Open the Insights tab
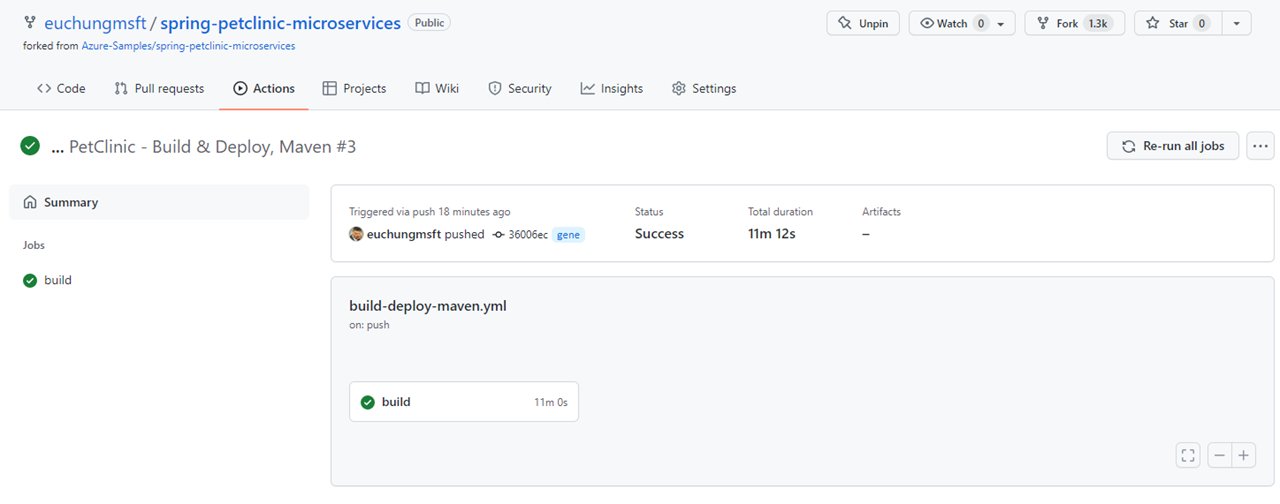Viewport: 1280px width, 504px height. pyautogui.click(x=611, y=88)
